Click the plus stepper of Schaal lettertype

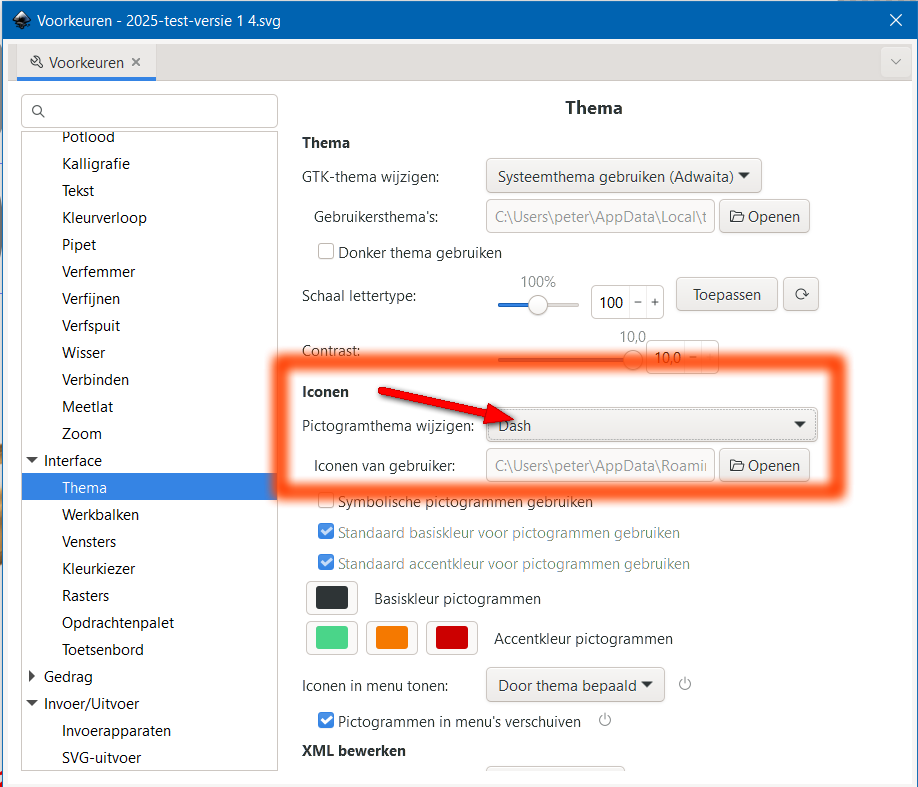click(655, 302)
